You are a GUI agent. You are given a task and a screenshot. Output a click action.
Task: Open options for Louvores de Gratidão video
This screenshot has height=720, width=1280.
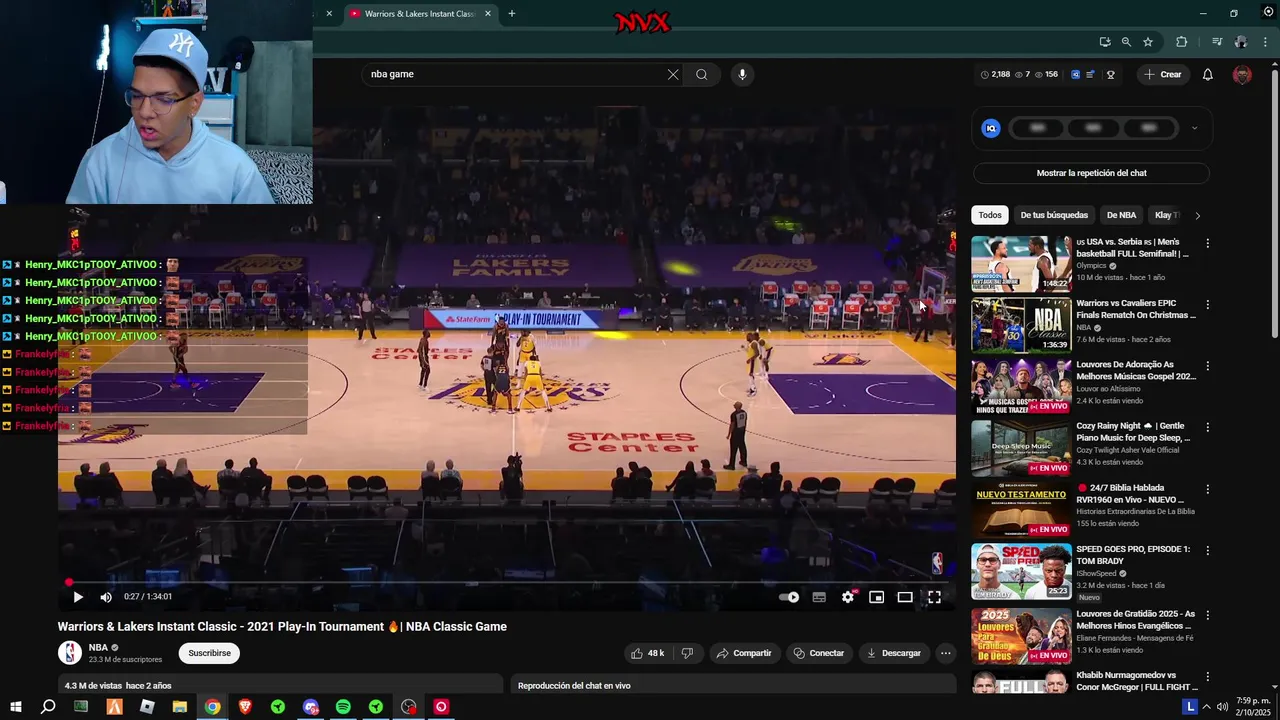click(1207, 615)
